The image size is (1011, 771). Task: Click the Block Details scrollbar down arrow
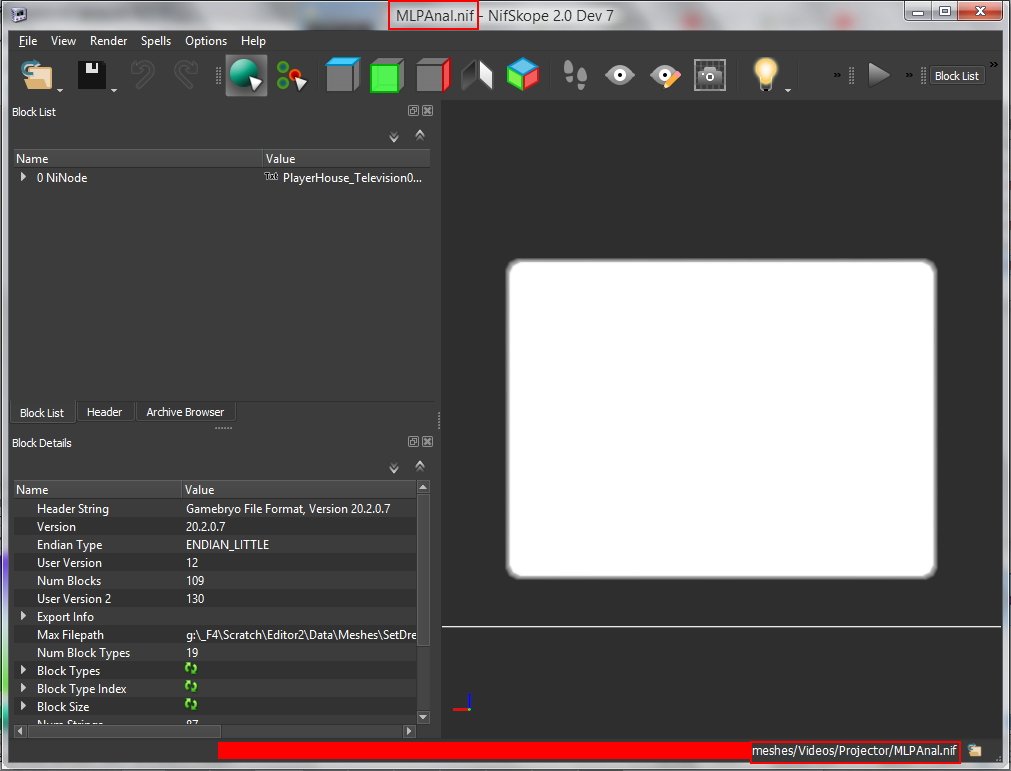(x=423, y=717)
